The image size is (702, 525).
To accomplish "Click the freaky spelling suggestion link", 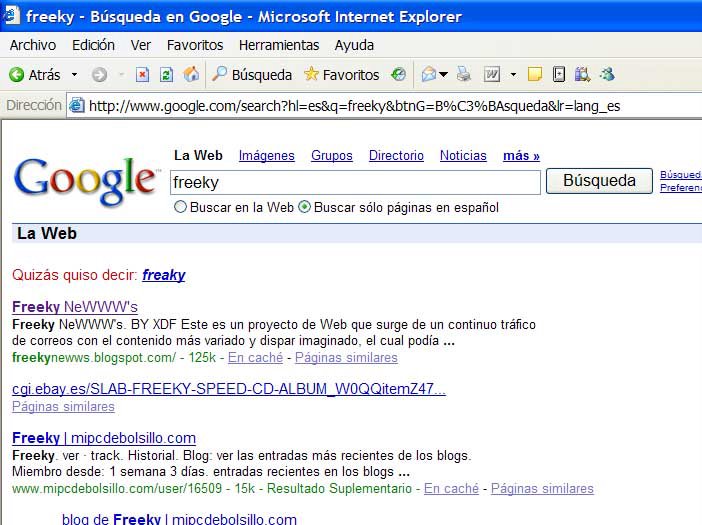I will [x=163, y=275].
